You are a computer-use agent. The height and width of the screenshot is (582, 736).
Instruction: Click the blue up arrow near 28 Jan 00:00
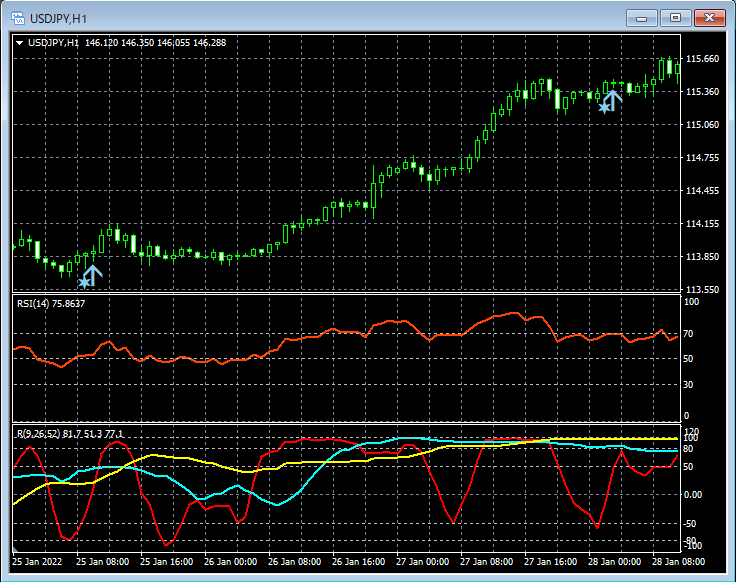click(614, 99)
